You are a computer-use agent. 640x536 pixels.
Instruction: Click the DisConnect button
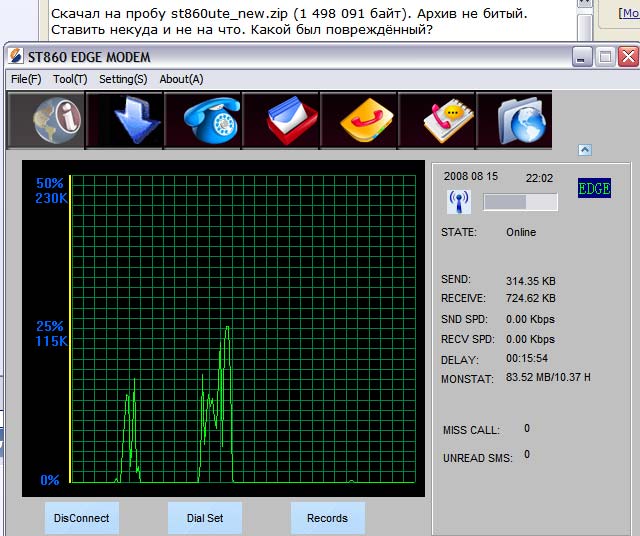pyautogui.click(x=82, y=518)
